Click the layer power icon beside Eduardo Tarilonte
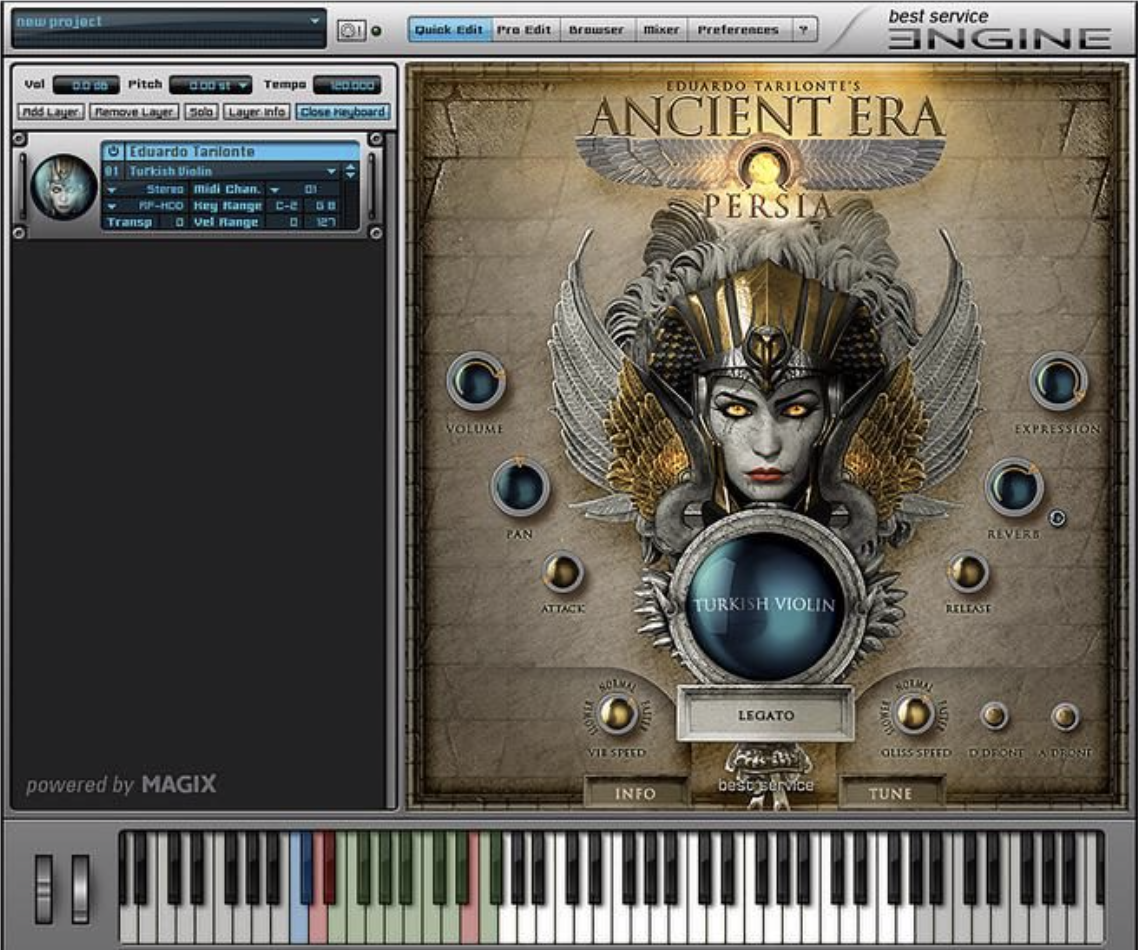The height and width of the screenshot is (950, 1138). 112,151
